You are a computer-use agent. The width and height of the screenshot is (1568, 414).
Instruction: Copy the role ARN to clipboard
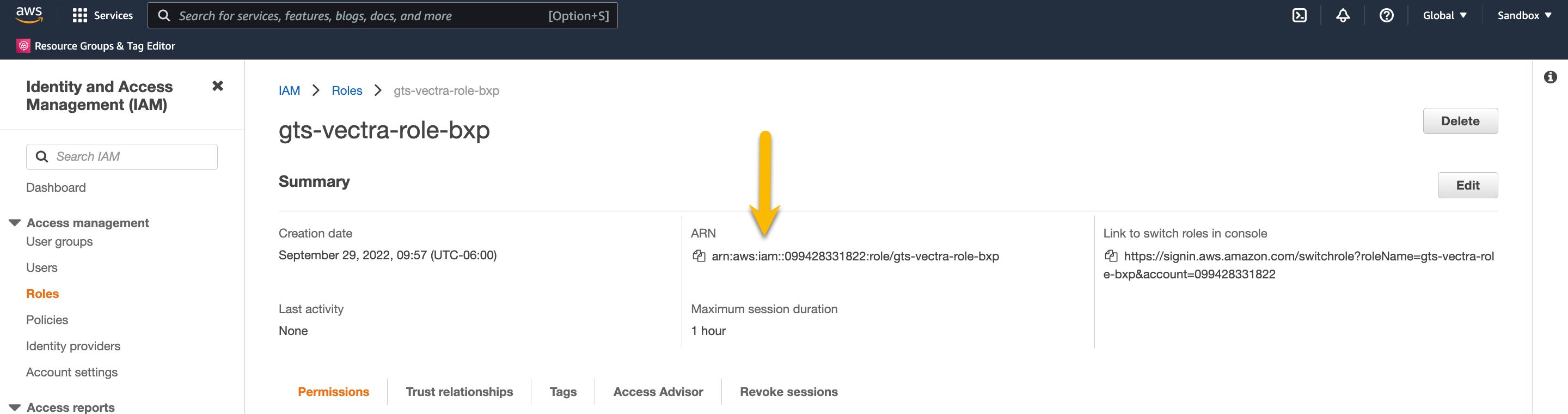click(698, 257)
